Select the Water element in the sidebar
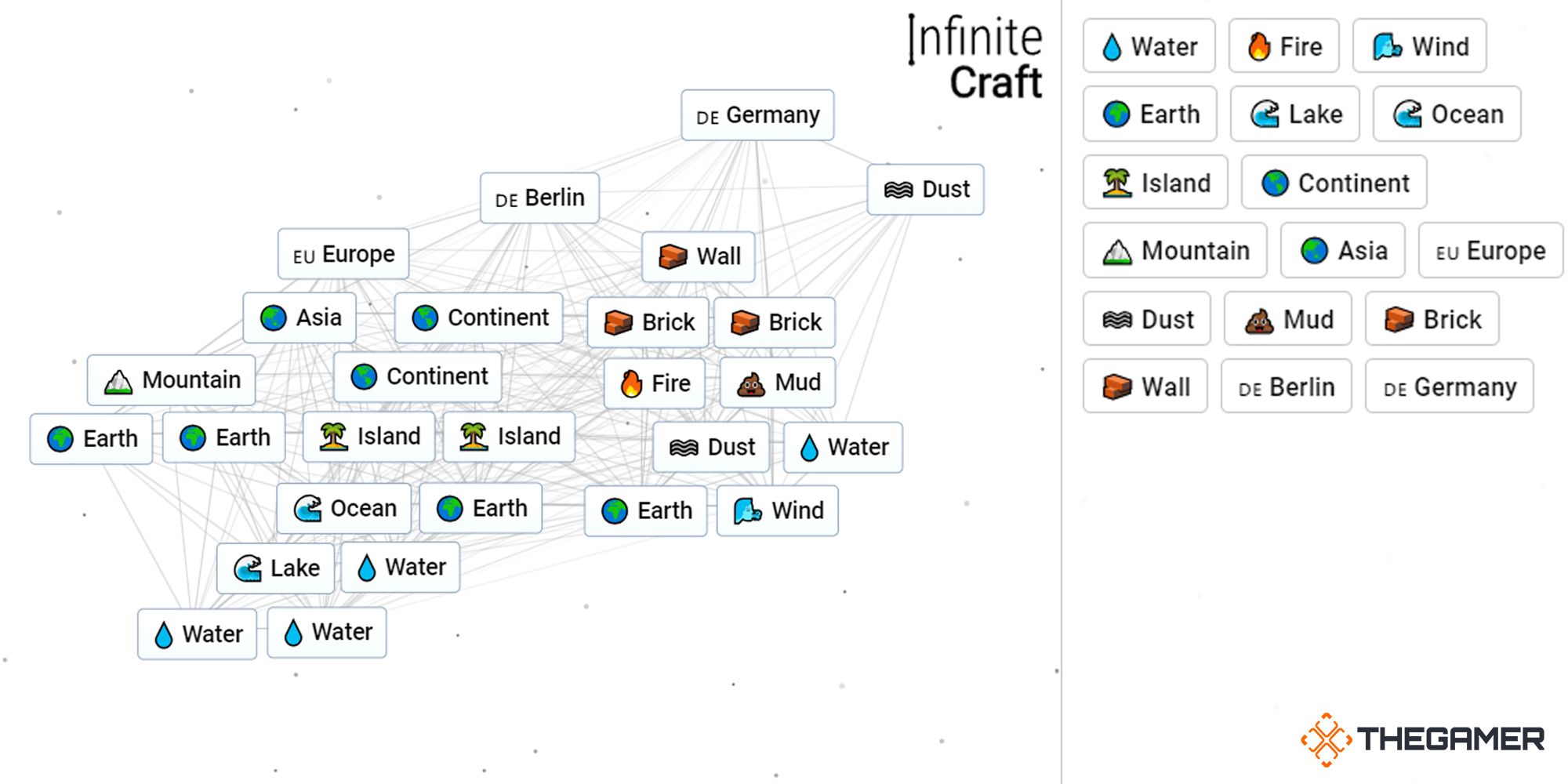 point(1149,46)
